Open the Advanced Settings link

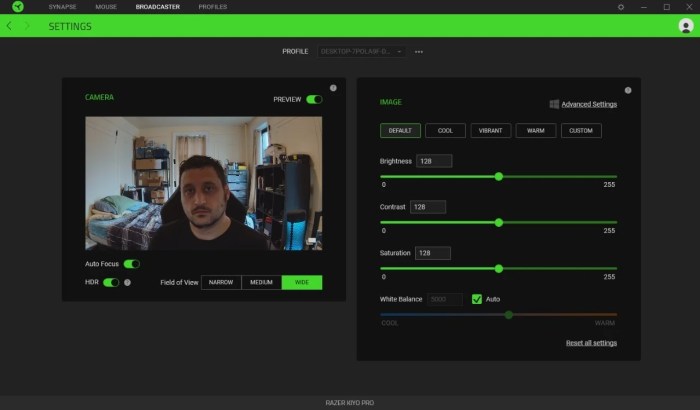click(x=589, y=104)
